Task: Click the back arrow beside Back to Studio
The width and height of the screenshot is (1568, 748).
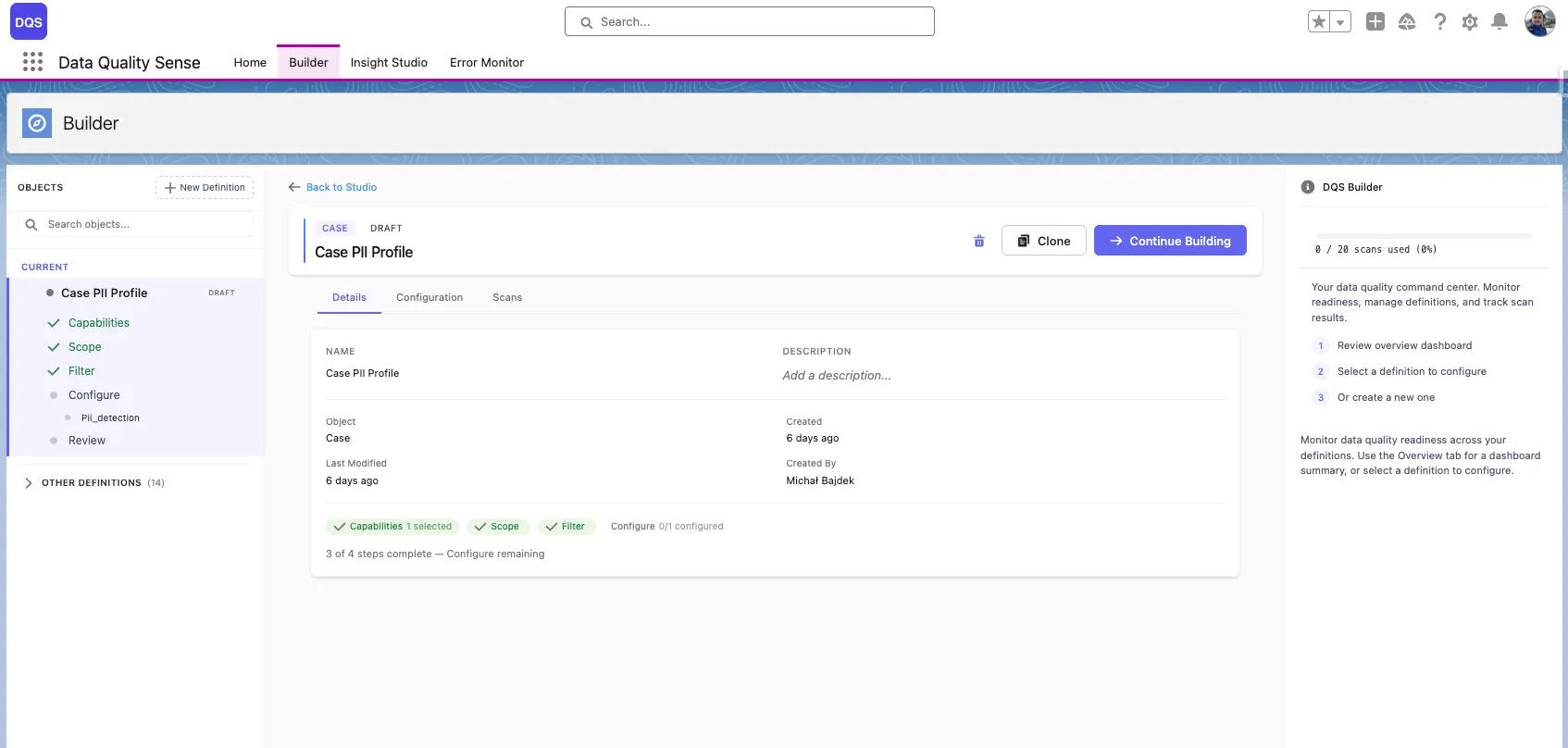Action: pos(294,187)
